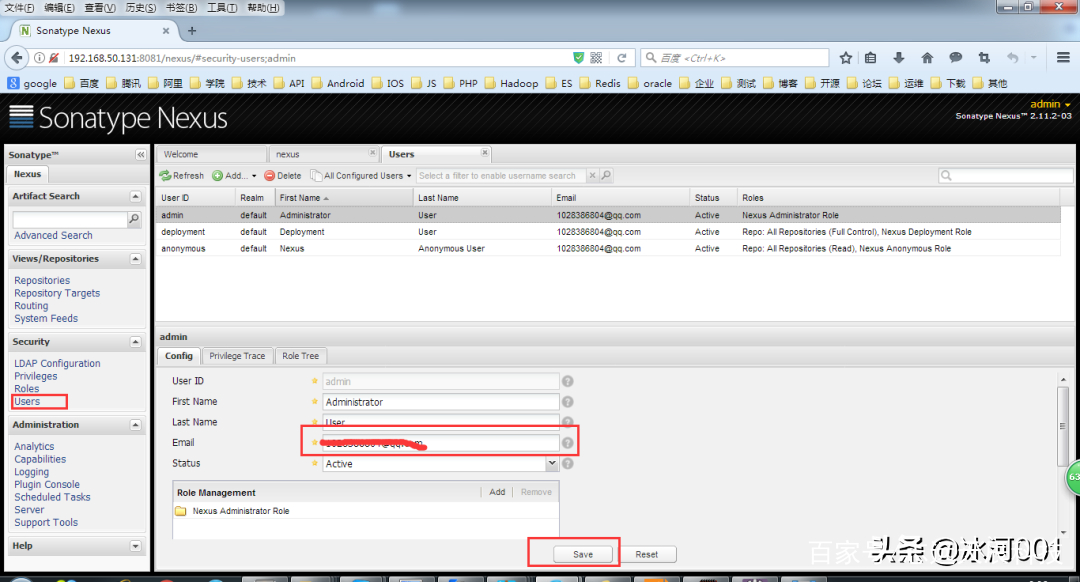
Task: Open the Repositories link
Action: (42, 280)
